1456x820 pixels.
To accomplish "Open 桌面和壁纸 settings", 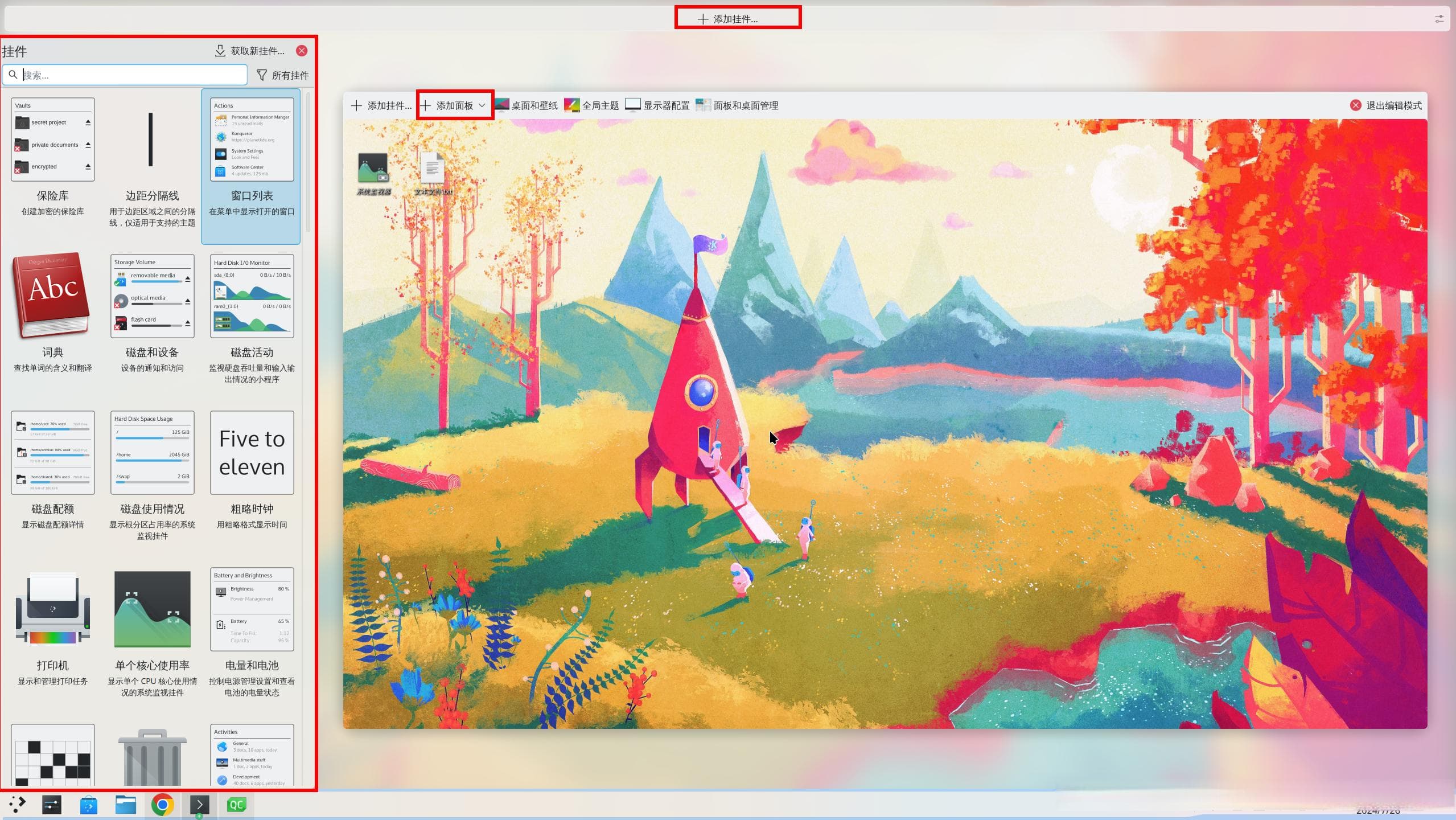I will 526,105.
